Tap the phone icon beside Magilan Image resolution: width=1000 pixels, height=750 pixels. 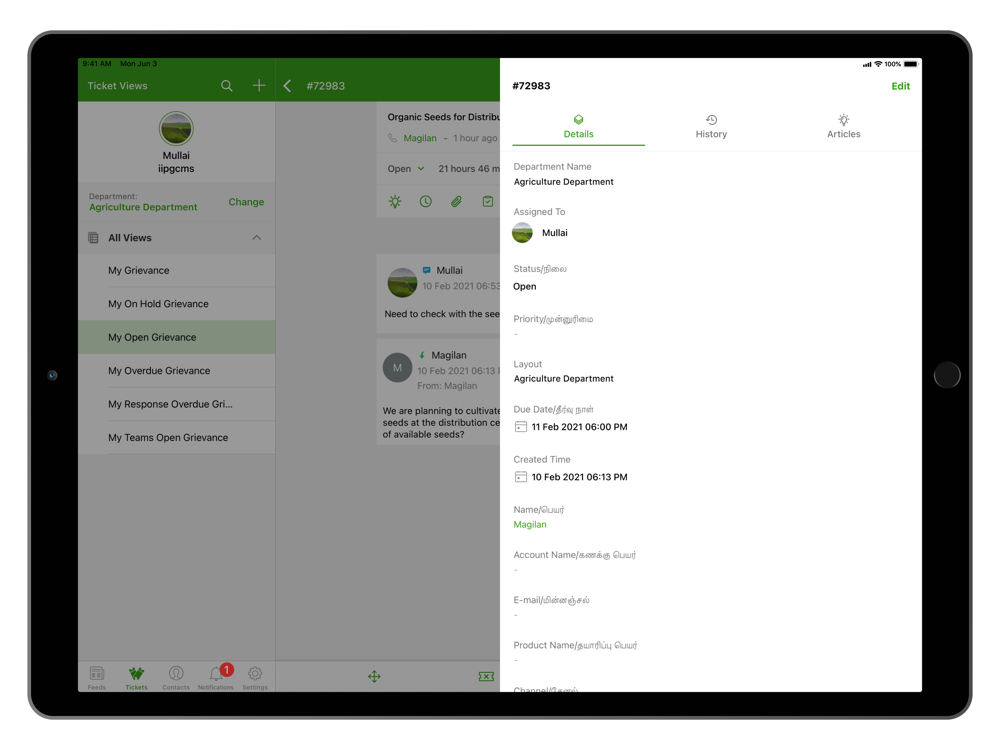point(392,138)
